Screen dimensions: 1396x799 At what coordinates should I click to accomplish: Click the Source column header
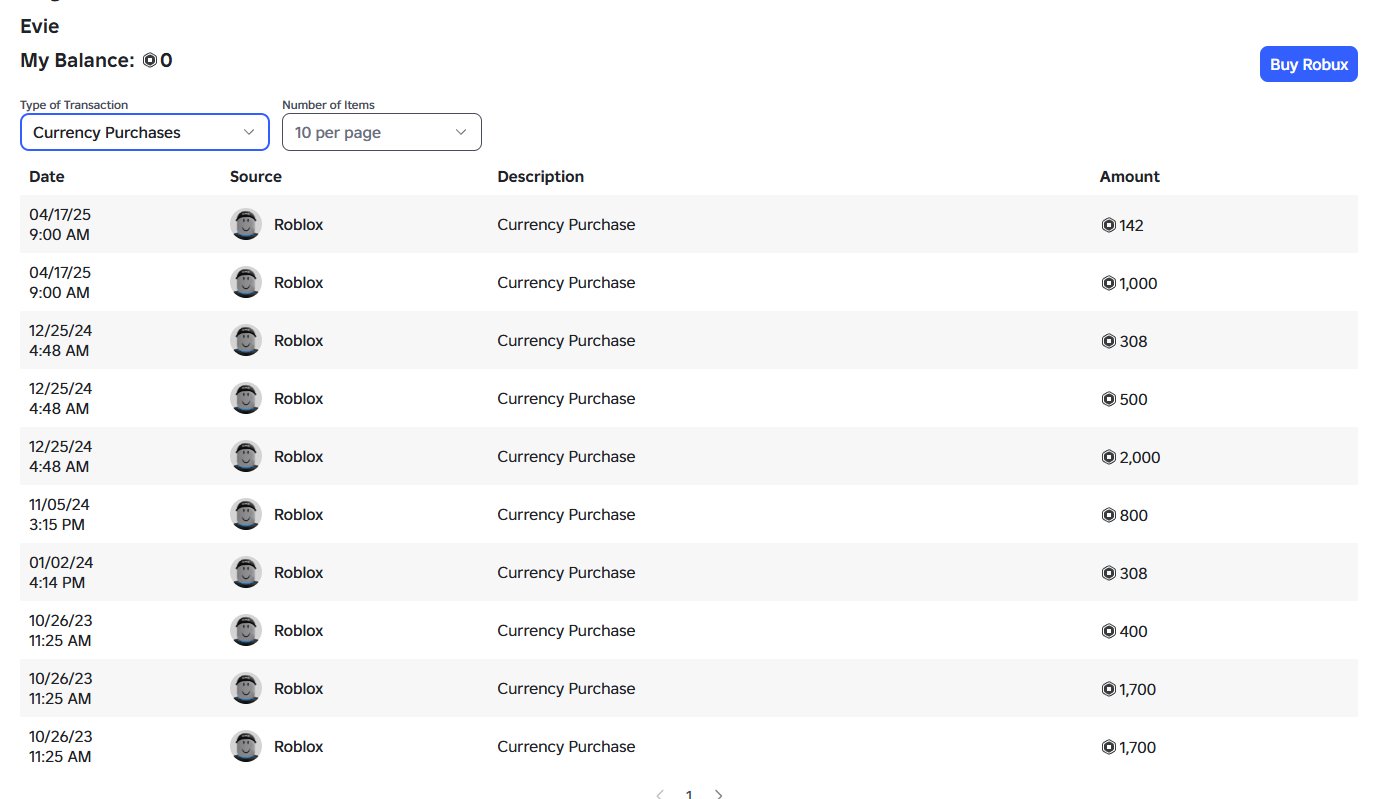point(256,176)
